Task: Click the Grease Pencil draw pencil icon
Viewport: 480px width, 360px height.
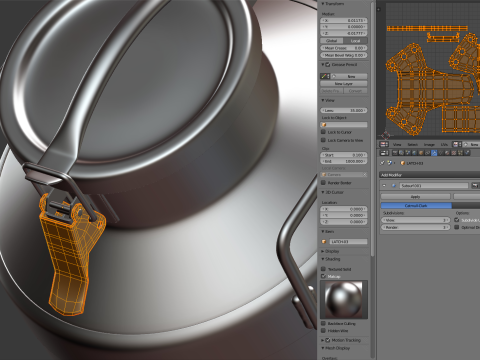Action: coord(324,76)
